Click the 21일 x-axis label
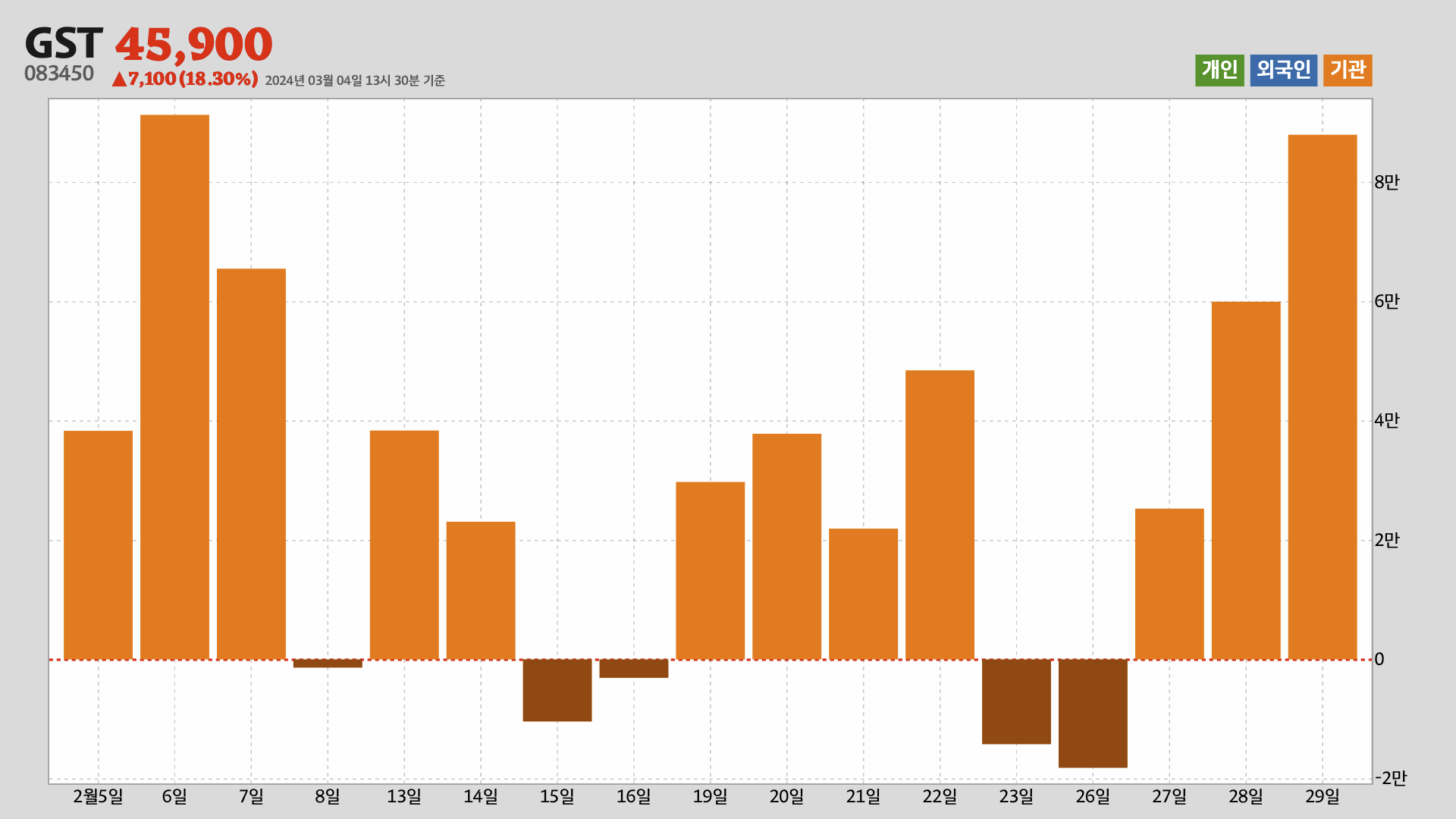1456x819 pixels. pos(863,796)
